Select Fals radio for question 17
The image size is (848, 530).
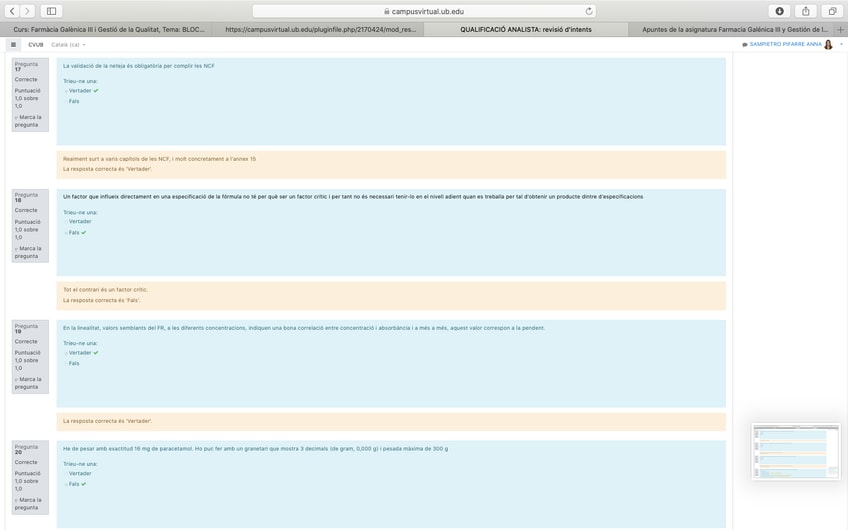(66, 102)
